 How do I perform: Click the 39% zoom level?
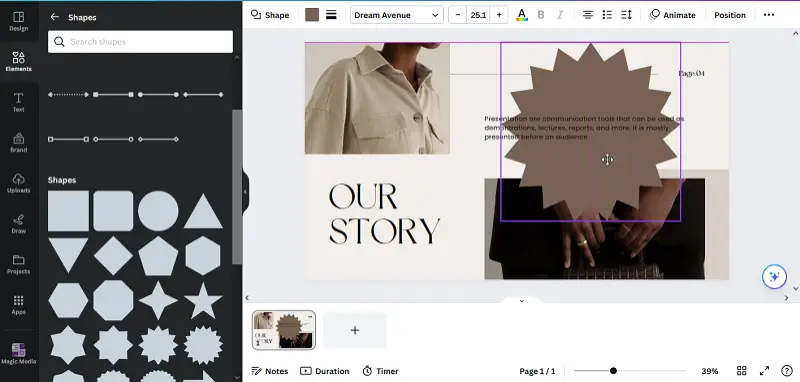709,371
